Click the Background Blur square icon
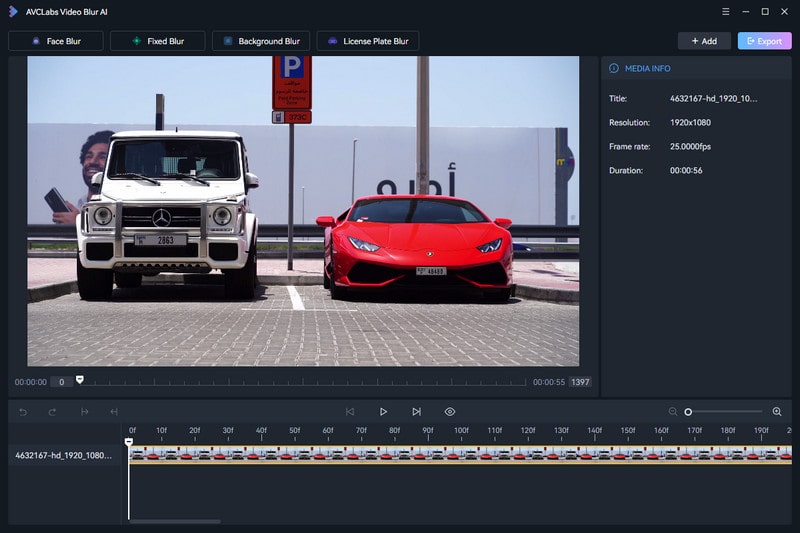 click(228, 41)
